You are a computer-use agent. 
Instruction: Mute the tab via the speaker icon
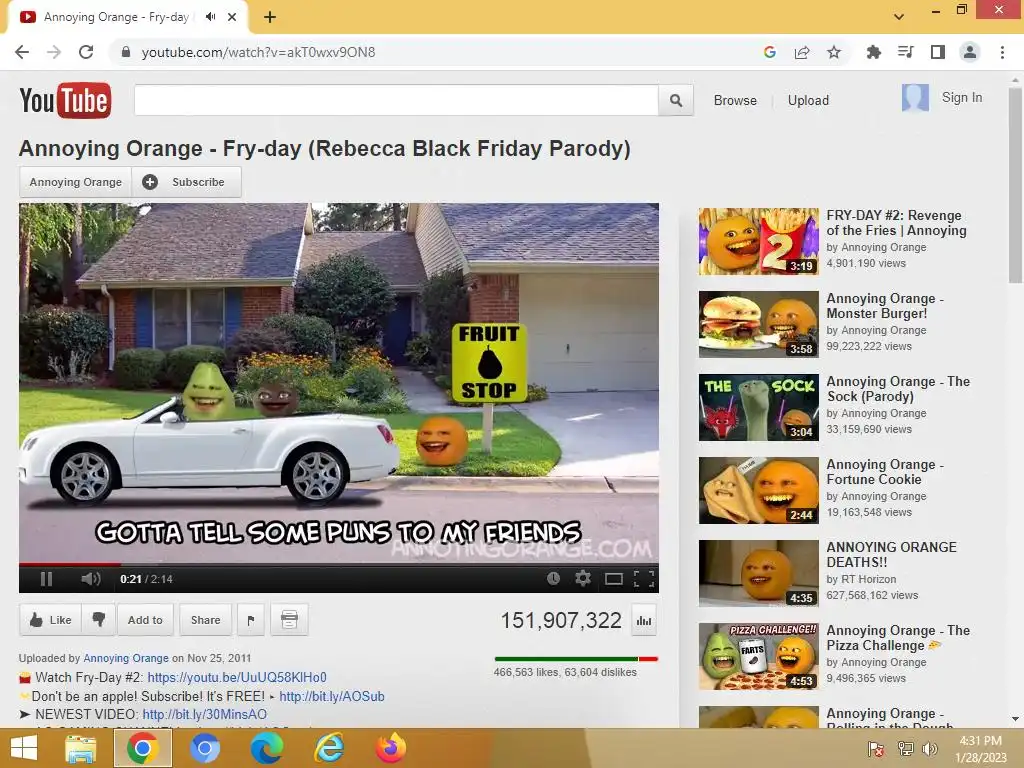[210, 17]
